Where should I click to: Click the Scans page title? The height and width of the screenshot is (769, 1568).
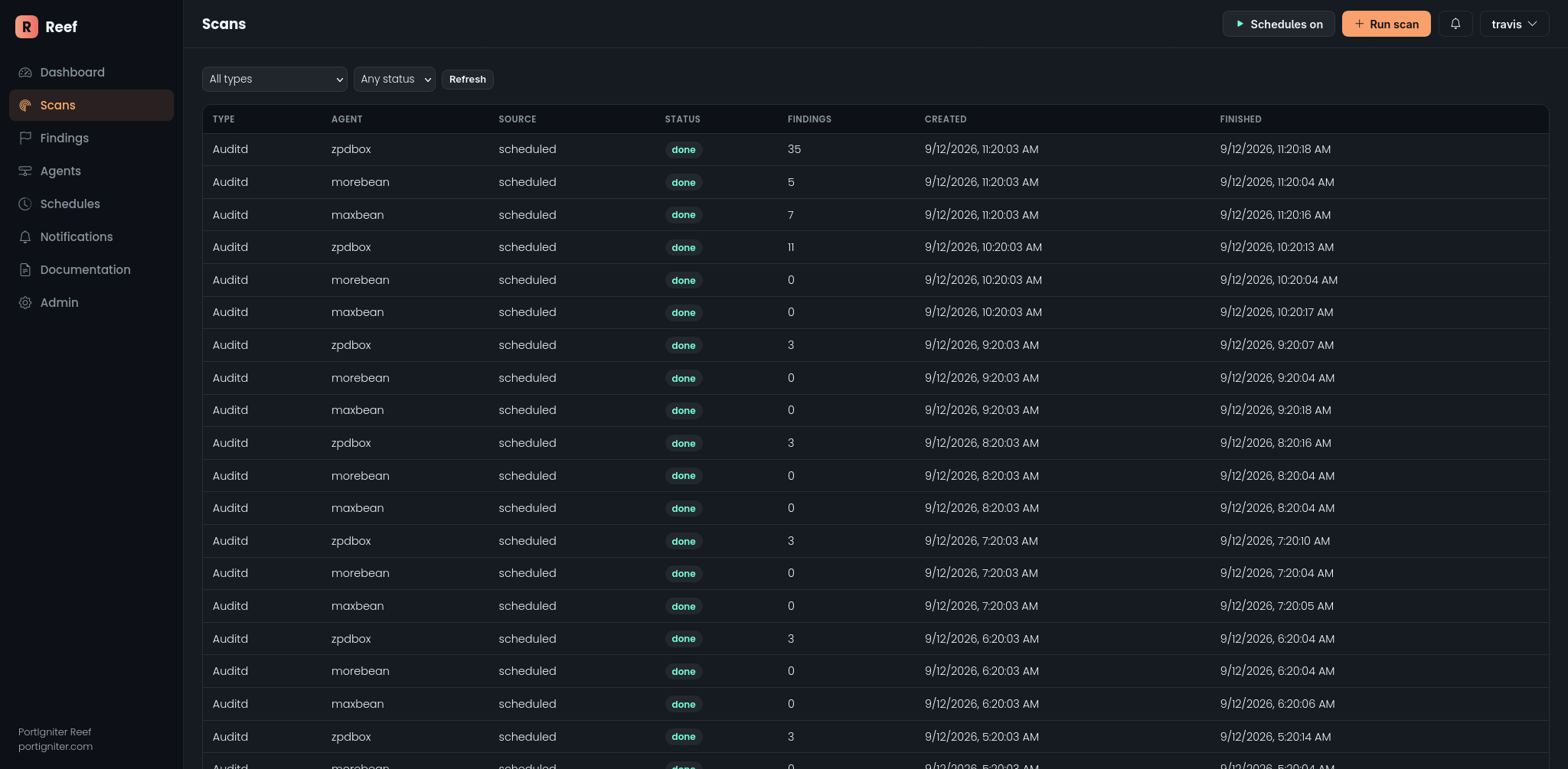[224, 24]
